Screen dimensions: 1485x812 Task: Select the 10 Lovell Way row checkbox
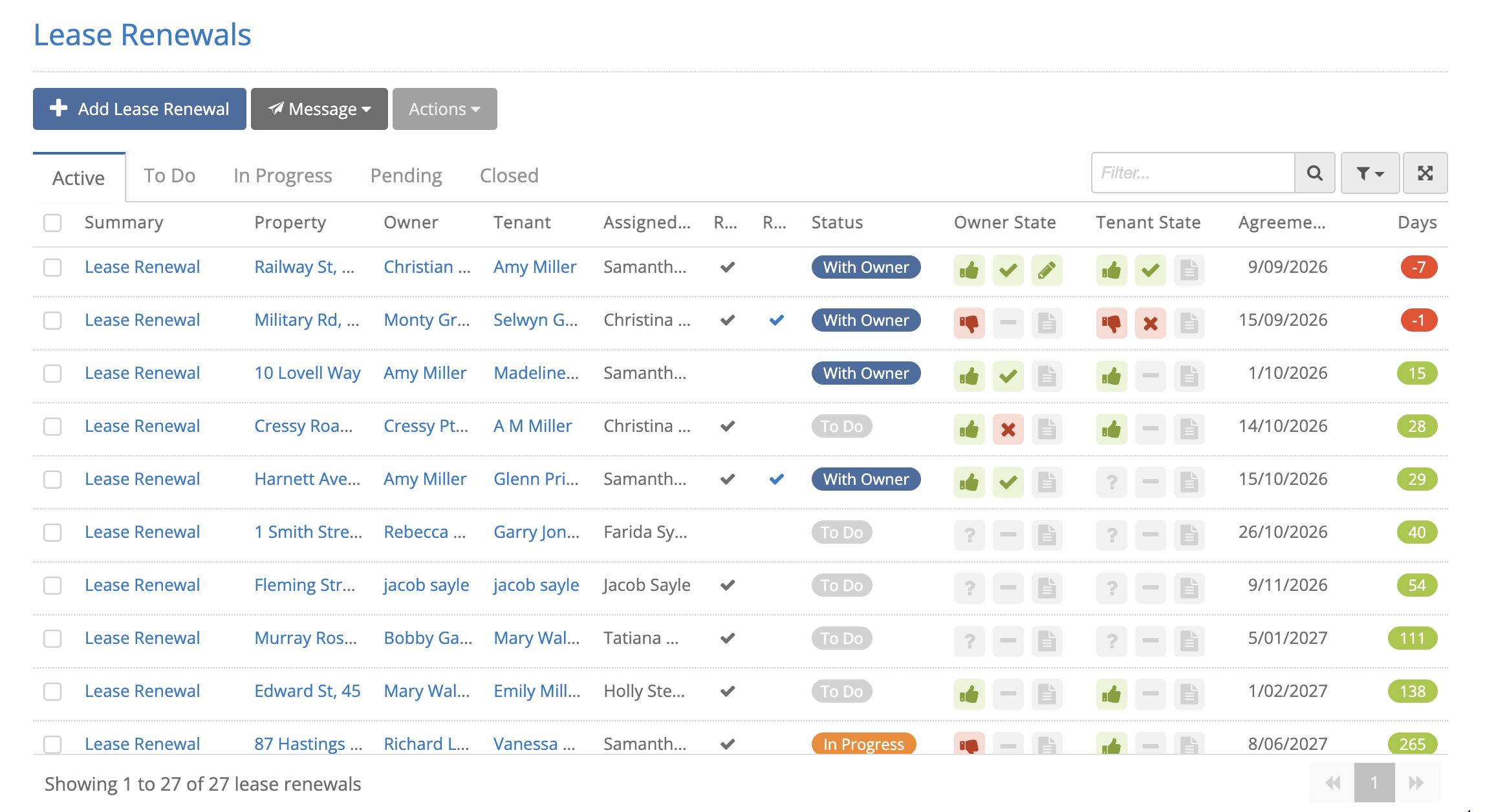[52, 373]
